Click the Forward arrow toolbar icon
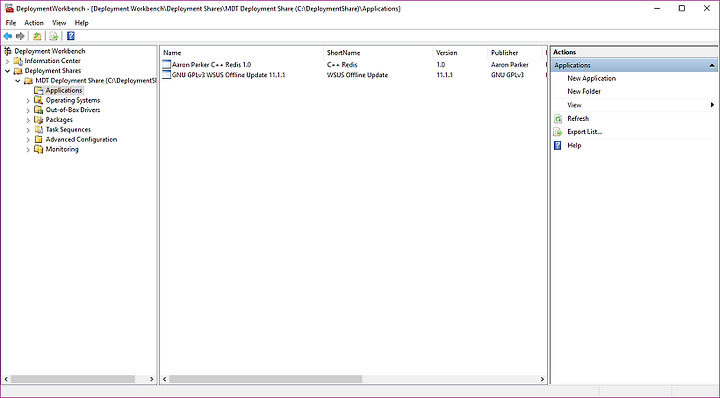Screen dimensions: 720x398 click(x=20, y=36)
